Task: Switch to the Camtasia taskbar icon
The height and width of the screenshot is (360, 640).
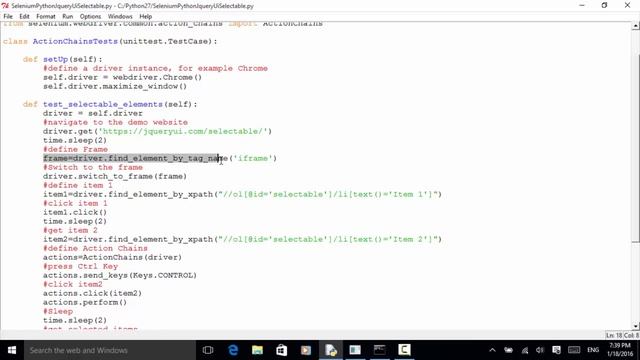Action: [404, 350]
